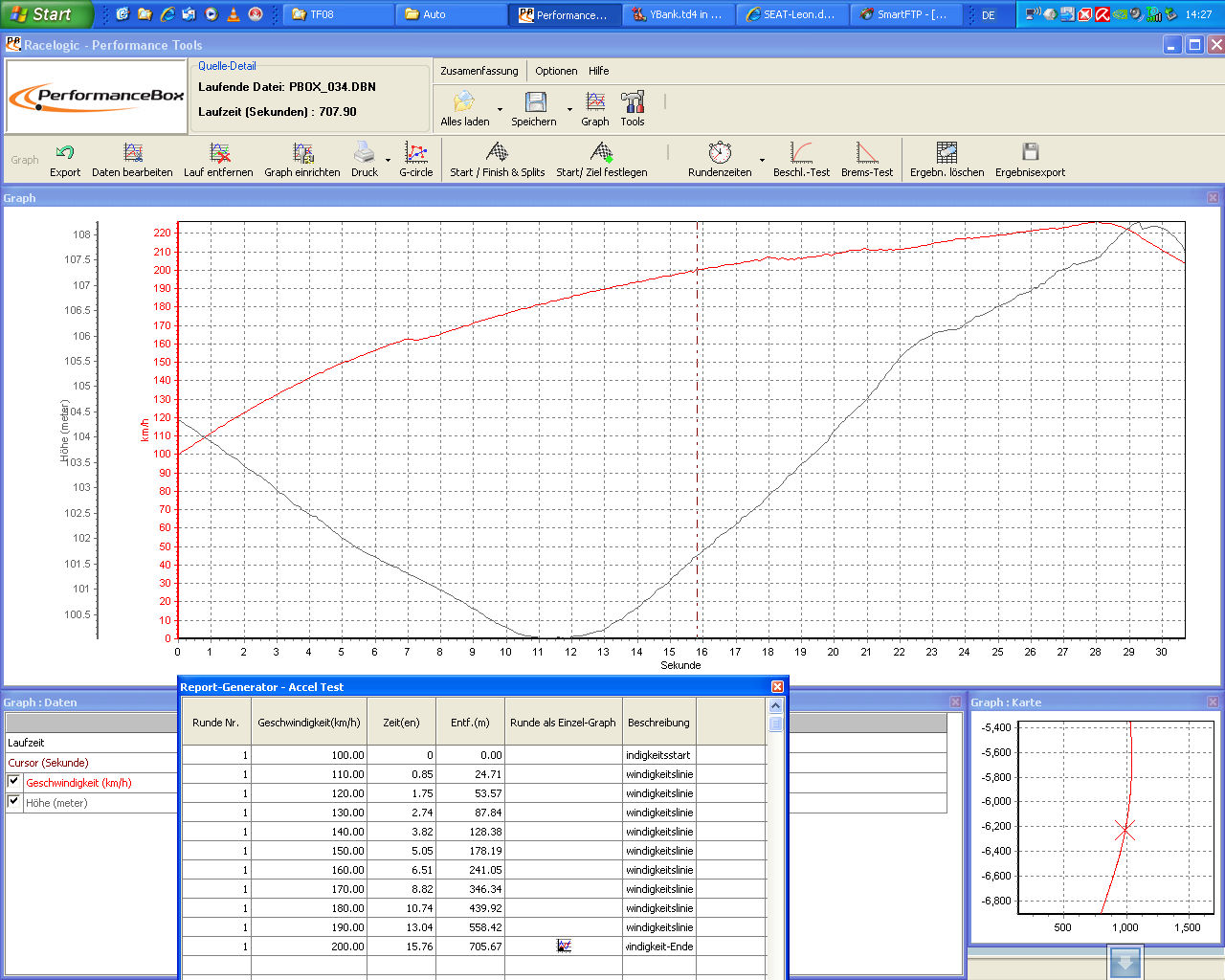The height and width of the screenshot is (980, 1225).
Task: Toggle the Höhe (meter) checkbox
Action: (x=13, y=802)
